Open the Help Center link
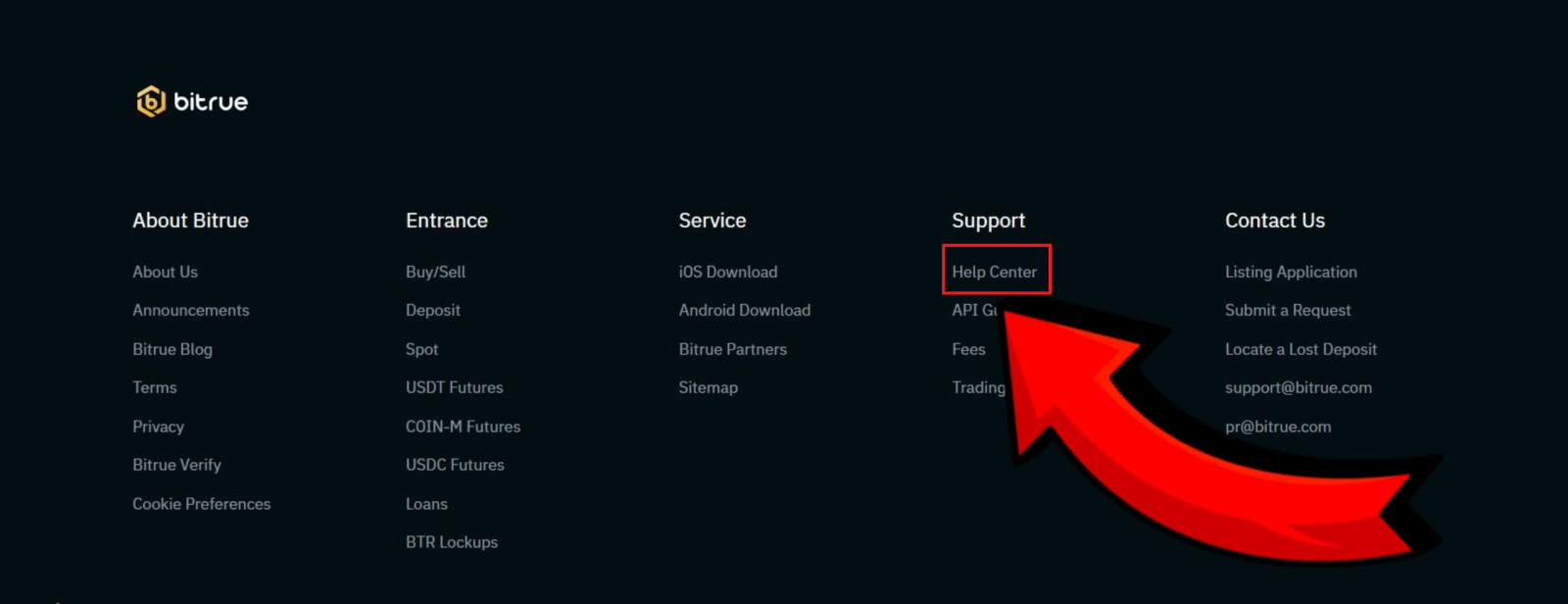 [x=994, y=272]
